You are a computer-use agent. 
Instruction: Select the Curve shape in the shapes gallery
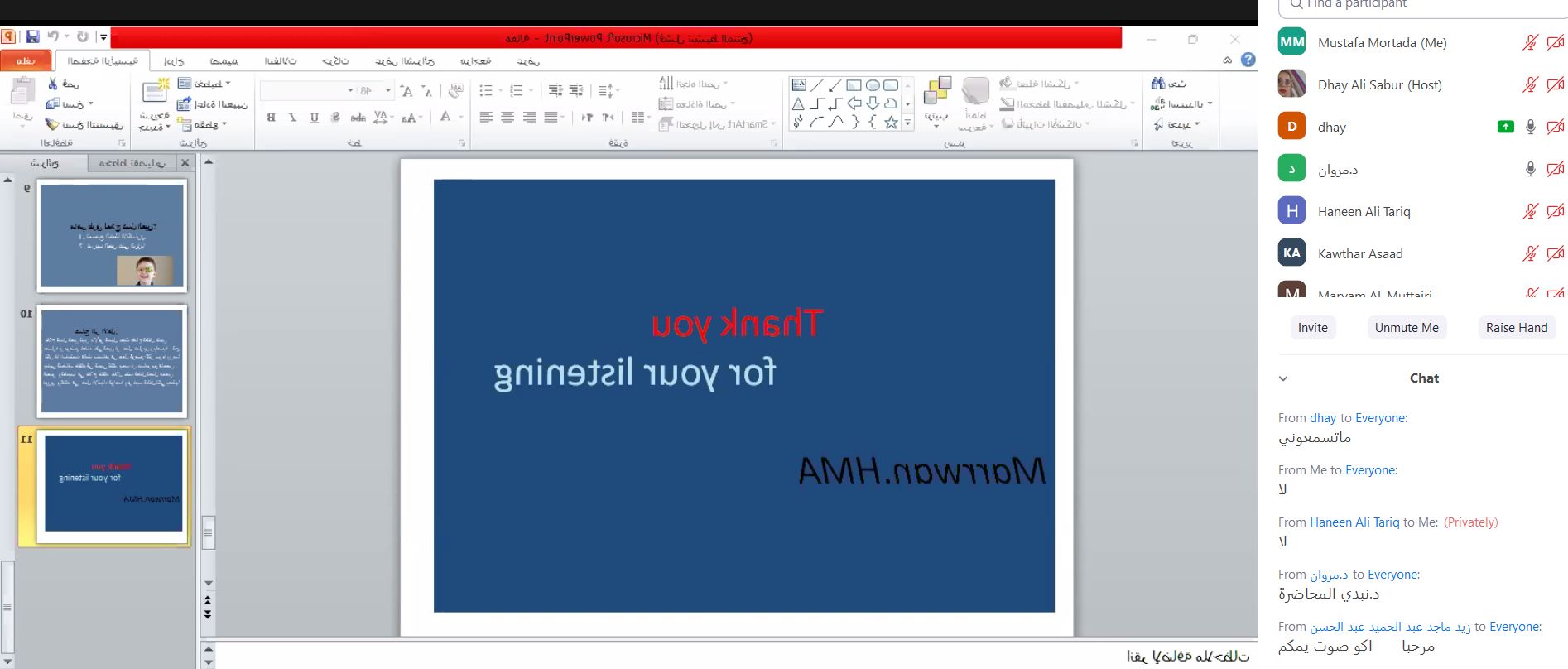point(836,123)
